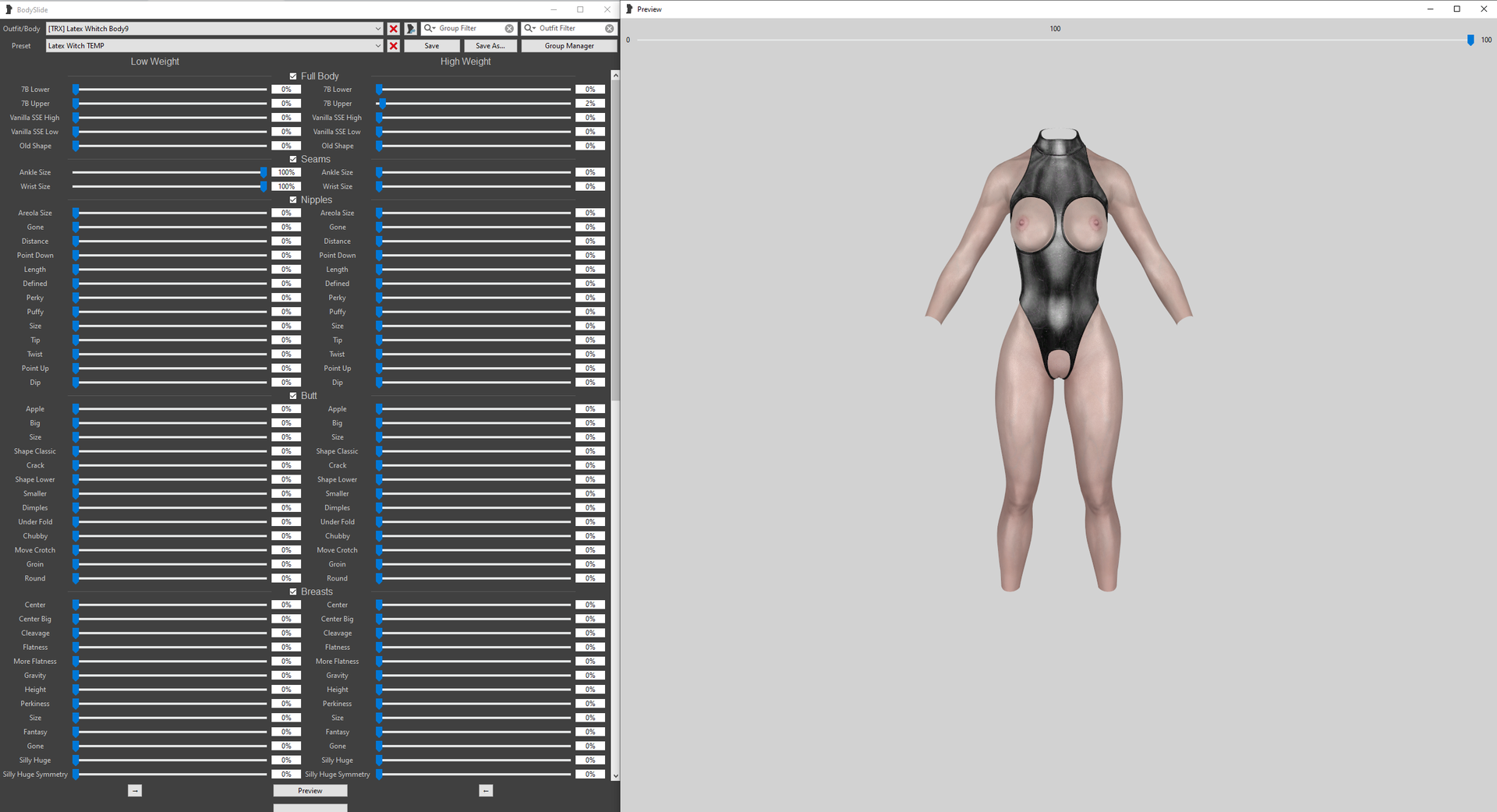Click the High Weight 7B Upper slider
Image resolution: width=1497 pixels, height=812 pixels.
(475, 104)
